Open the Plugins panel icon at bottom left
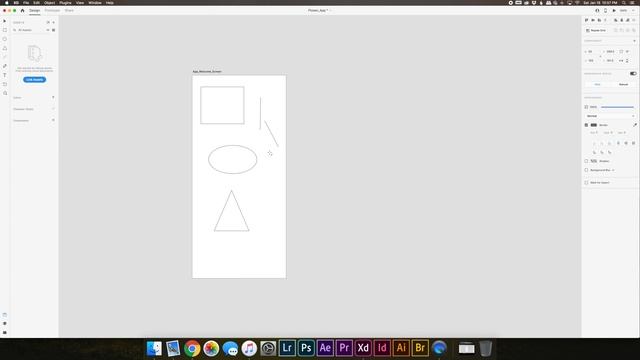The width and height of the screenshot is (640, 360). tap(5, 333)
